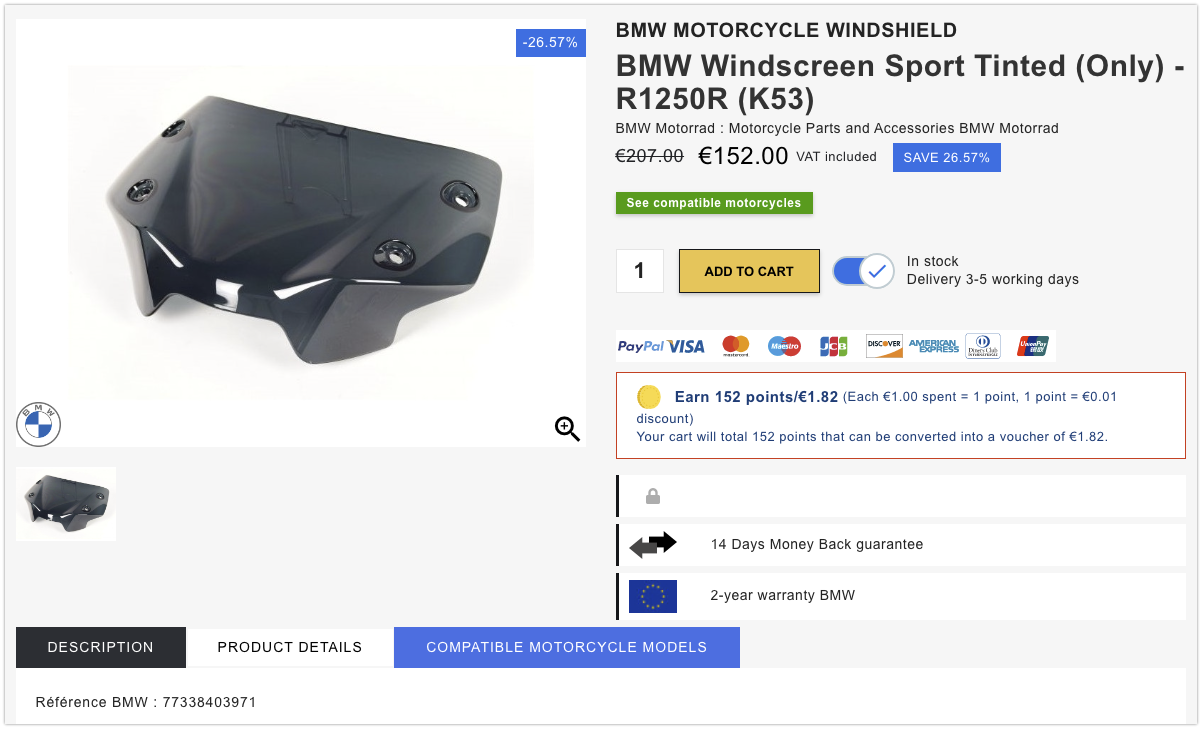Click the padlock secure payment icon
Image resolution: width=1202 pixels, height=729 pixels.
tap(653, 496)
